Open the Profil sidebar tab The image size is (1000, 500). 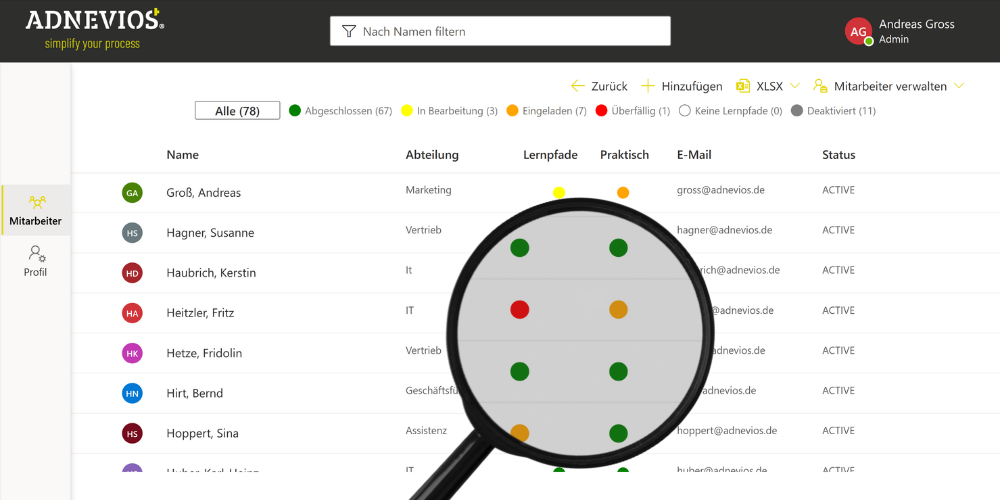click(x=36, y=261)
